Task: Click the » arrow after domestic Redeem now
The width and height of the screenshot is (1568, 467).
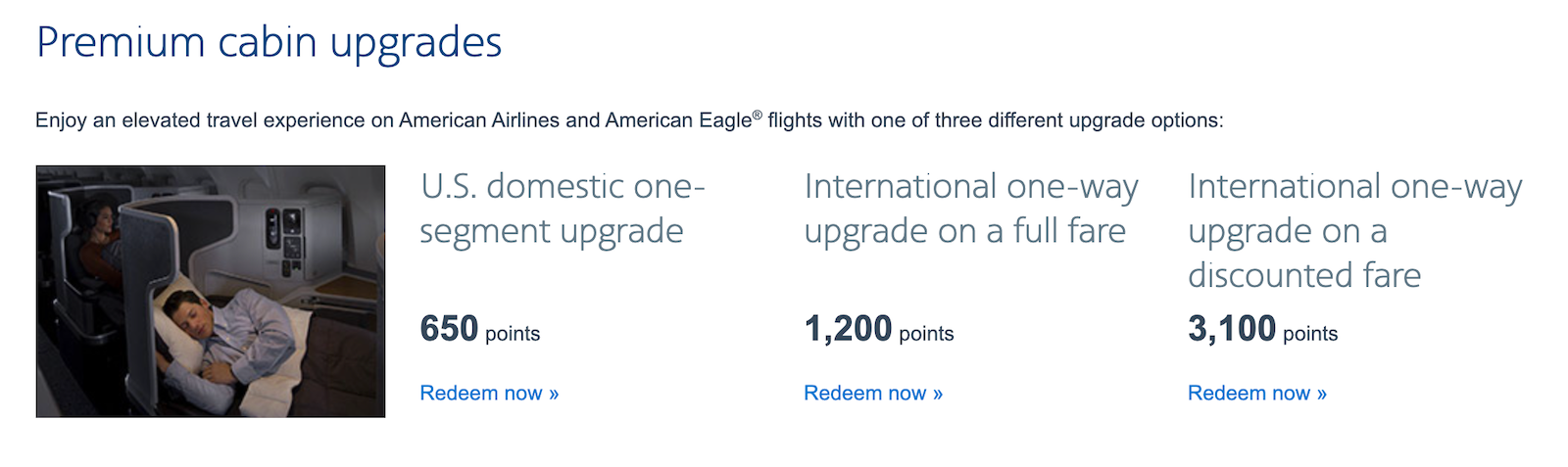Action: (x=554, y=394)
